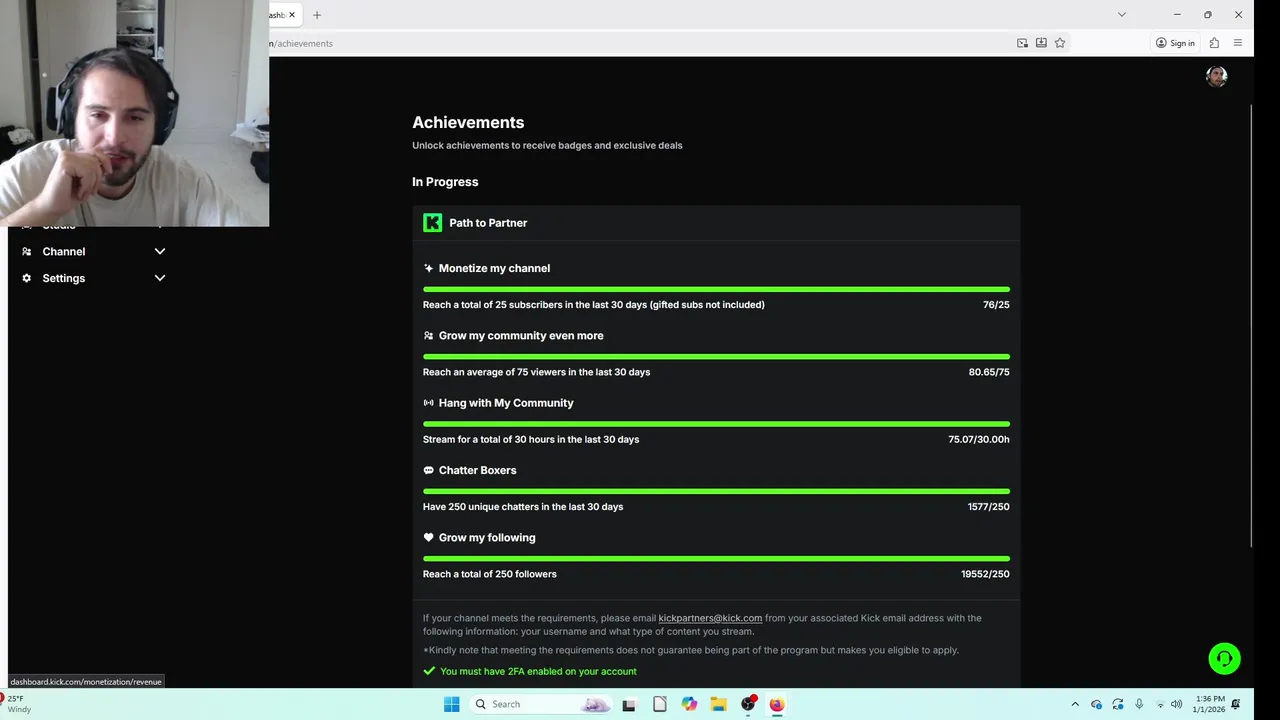
Task: Open the Firefox hamburger application menu
Action: pyautogui.click(x=1238, y=43)
